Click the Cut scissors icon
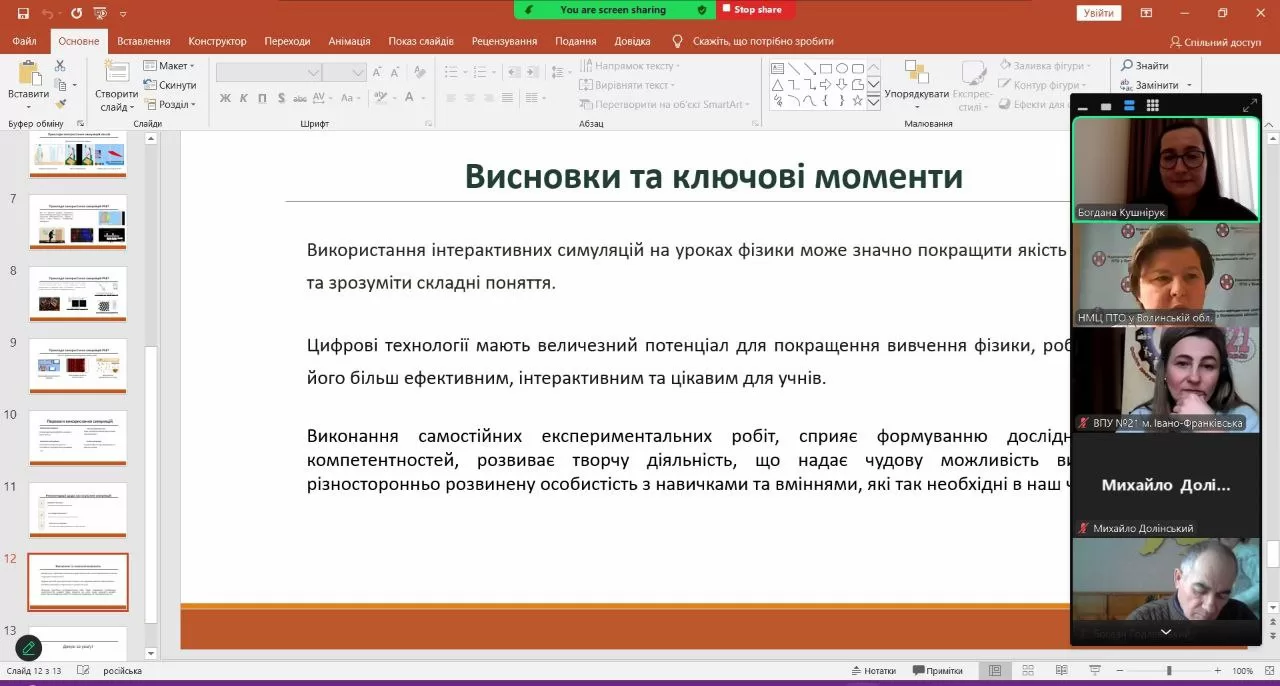Screen dimensions: 1280x686 [x=60, y=66]
